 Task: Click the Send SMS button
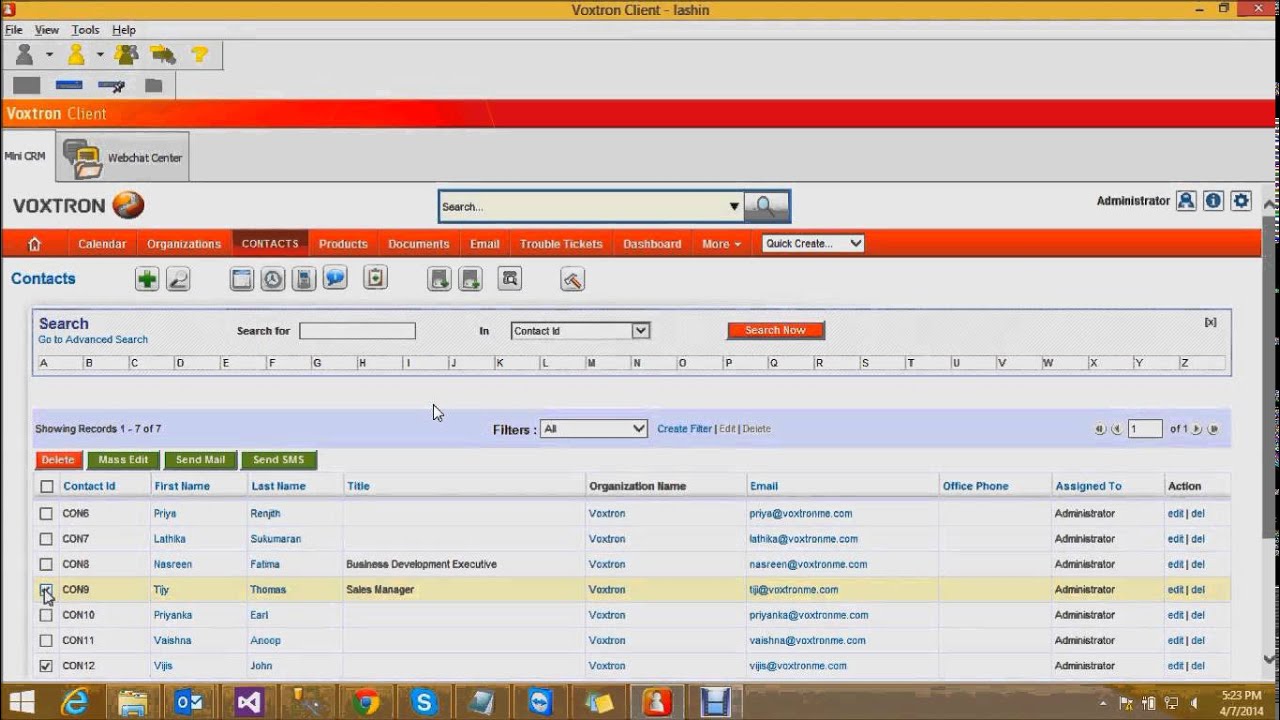278,460
